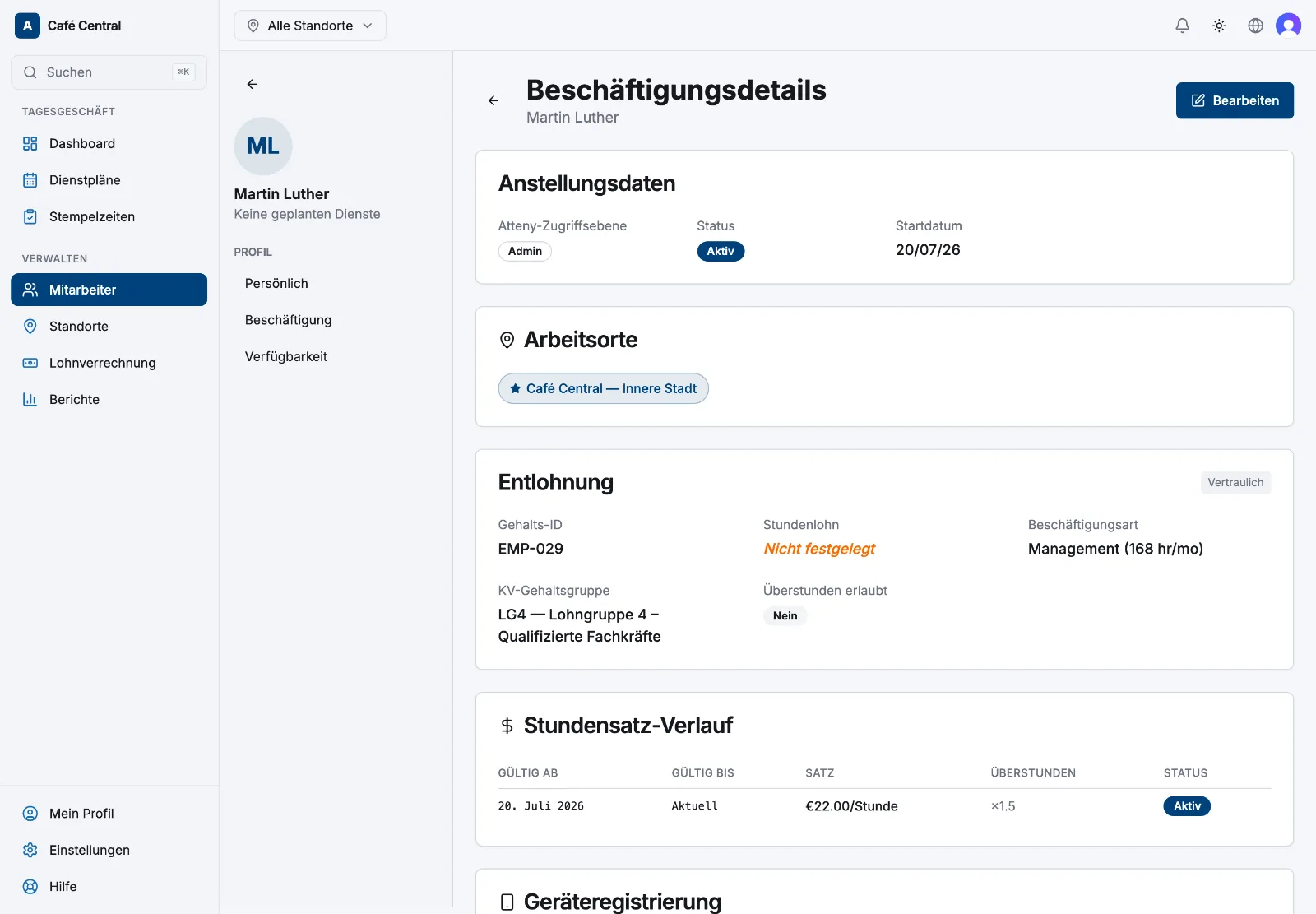
Task: Click the back arrow in profile panel
Action: click(252, 84)
